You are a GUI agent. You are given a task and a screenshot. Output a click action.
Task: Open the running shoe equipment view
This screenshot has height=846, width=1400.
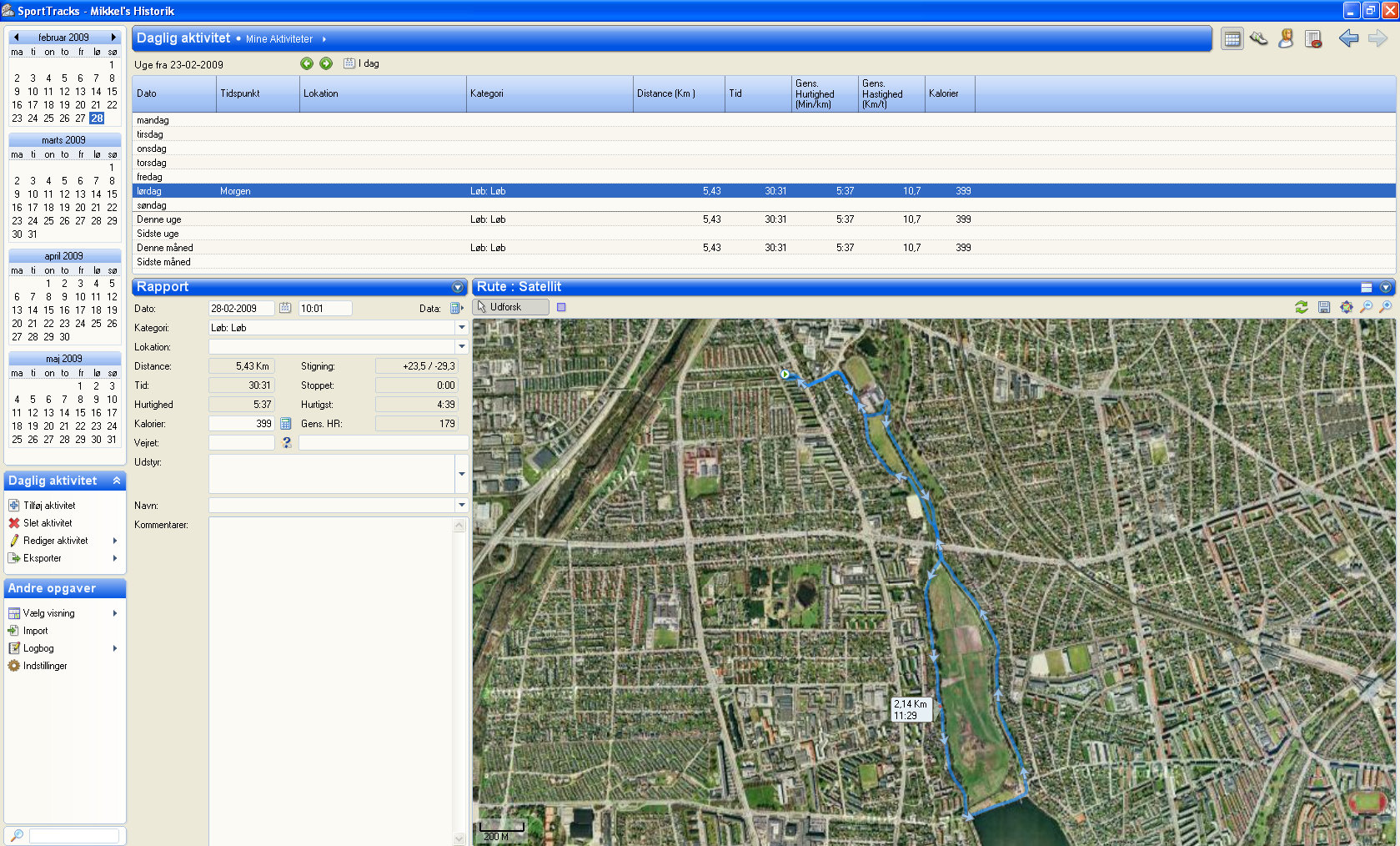[1258, 38]
